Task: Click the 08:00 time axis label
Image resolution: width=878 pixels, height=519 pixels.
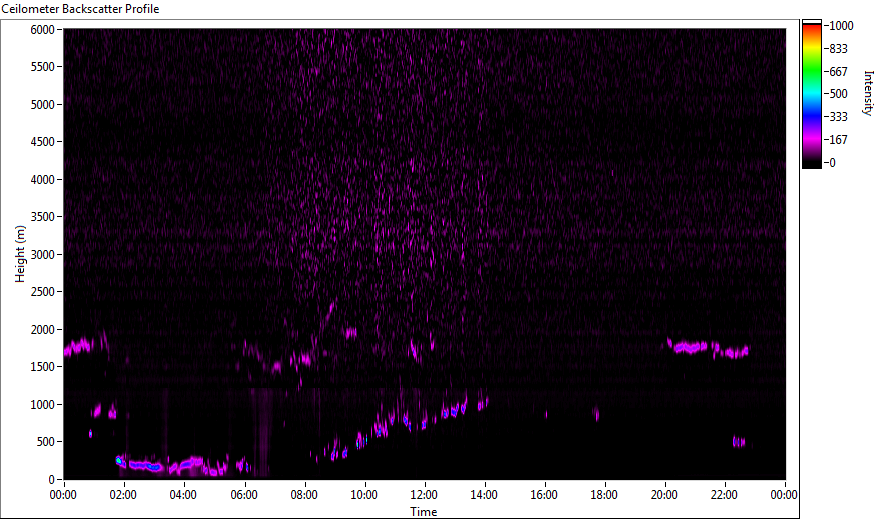Action: pos(304,495)
